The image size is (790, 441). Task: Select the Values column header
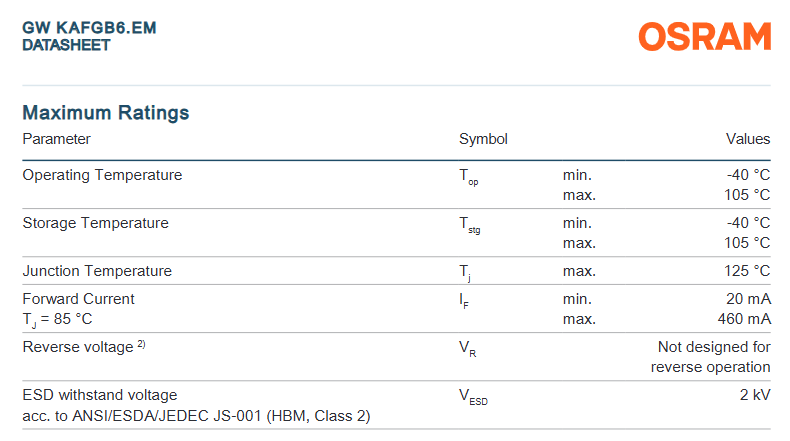click(748, 139)
